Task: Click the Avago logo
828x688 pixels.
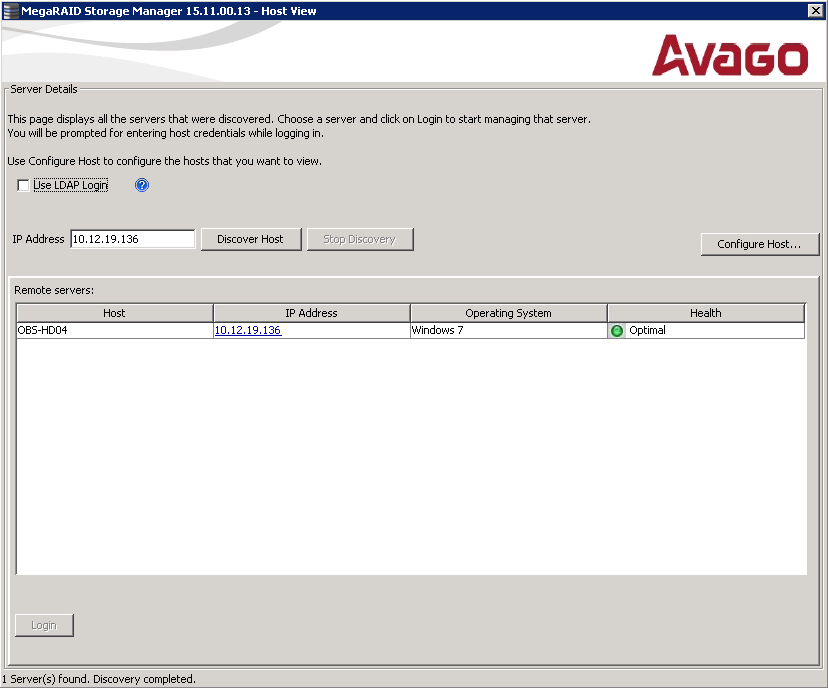Action: pyautogui.click(x=730, y=55)
